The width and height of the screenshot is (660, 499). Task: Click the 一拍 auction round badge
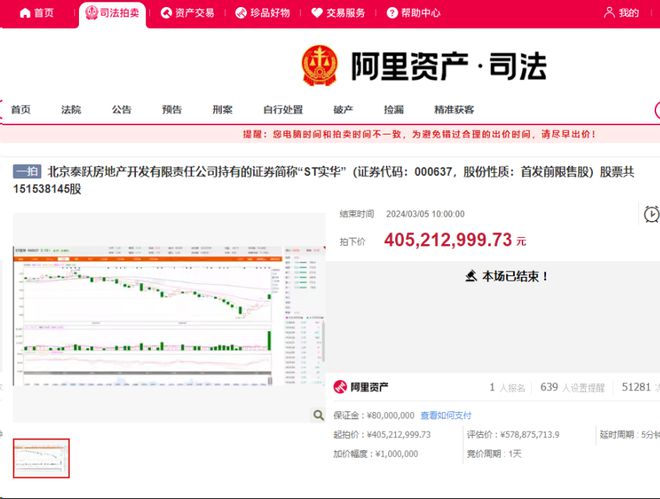27,172
